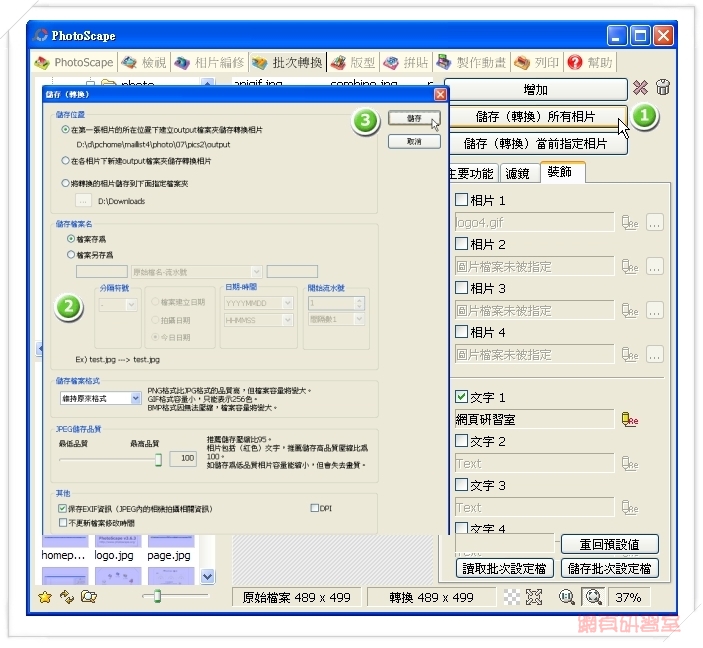Click the ... folder browse button beside D:\Downloads
The height and width of the screenshot is (648, 703).
click(83, 200)
